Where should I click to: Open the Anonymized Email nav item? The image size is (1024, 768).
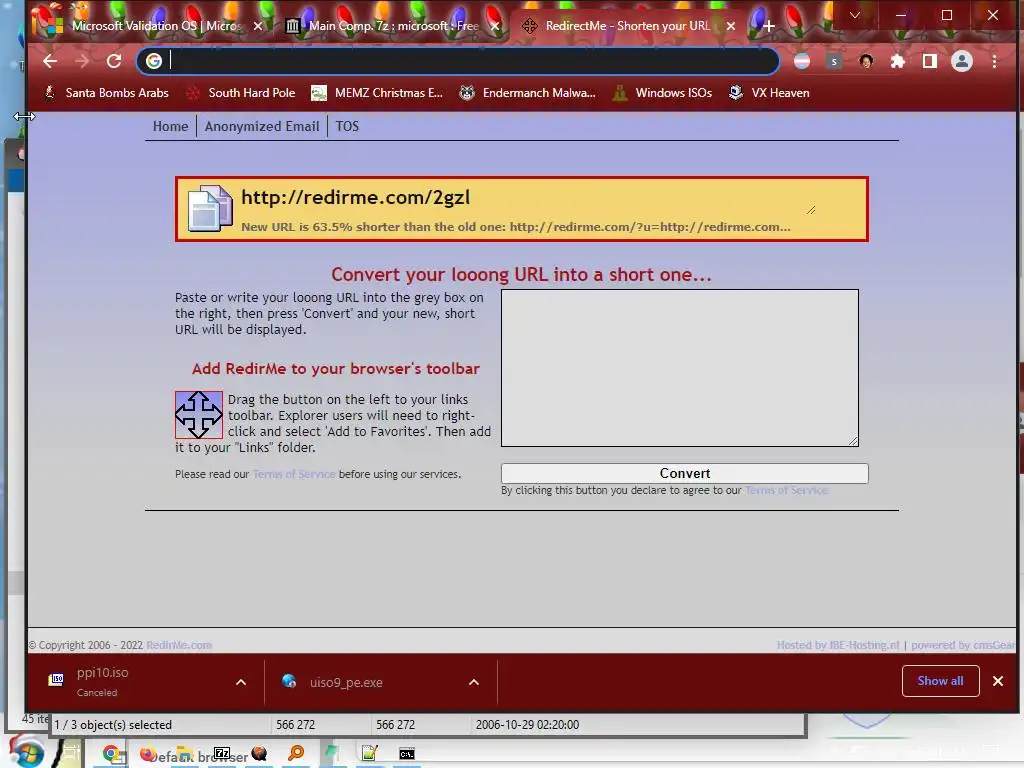click(x=262, y=126)
